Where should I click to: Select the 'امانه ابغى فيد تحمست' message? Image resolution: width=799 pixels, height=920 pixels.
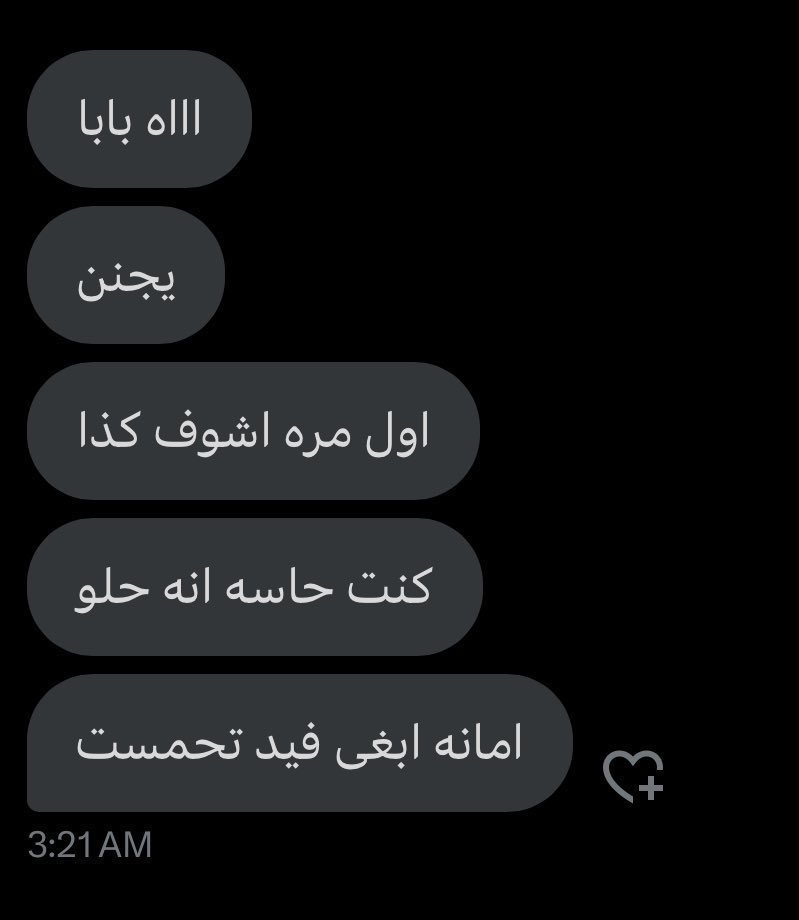(x=300, y=743)
